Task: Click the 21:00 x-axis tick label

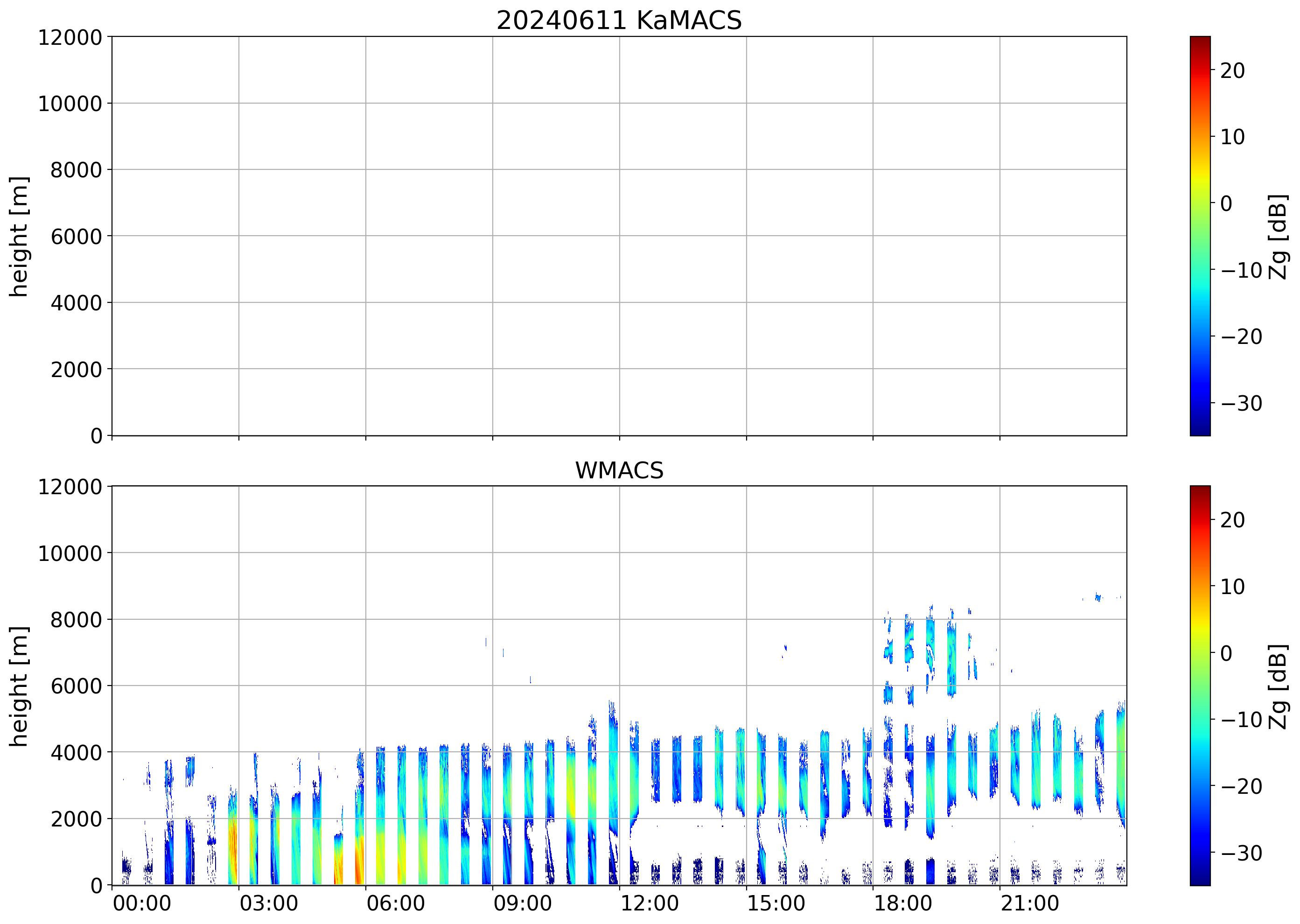Action: click(1029, 903)
